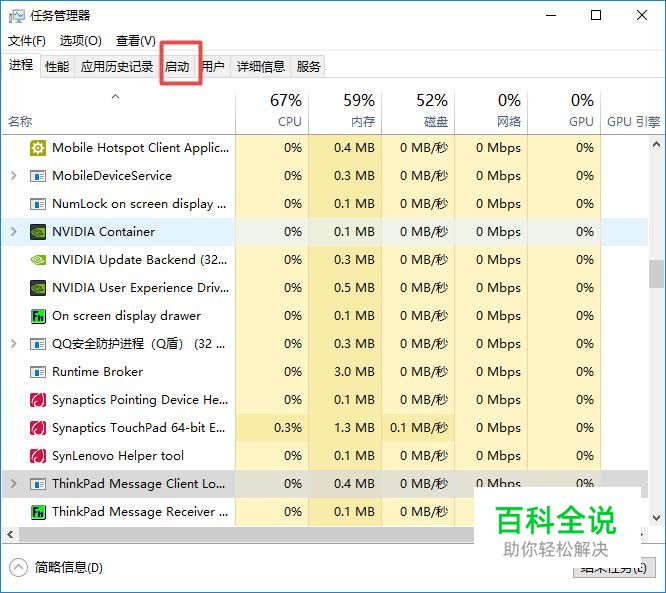The image size is (666, 593).
Task: Click the Runtime Broker icon
Action: coord(38,372)
